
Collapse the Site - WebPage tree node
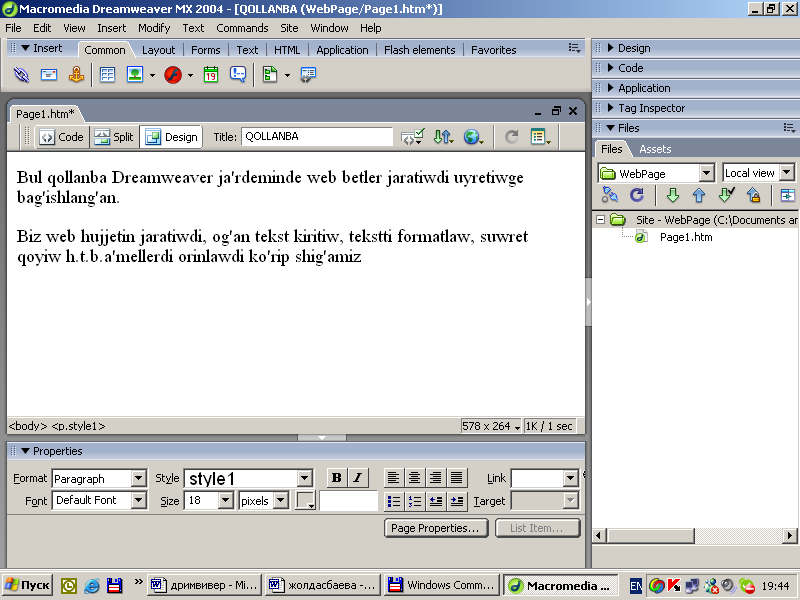point(601,220)
